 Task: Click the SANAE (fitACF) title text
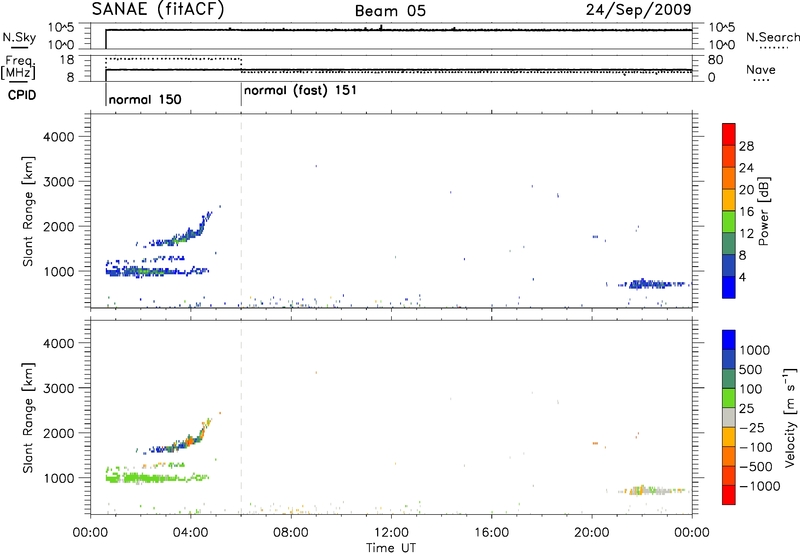(158, 10)
